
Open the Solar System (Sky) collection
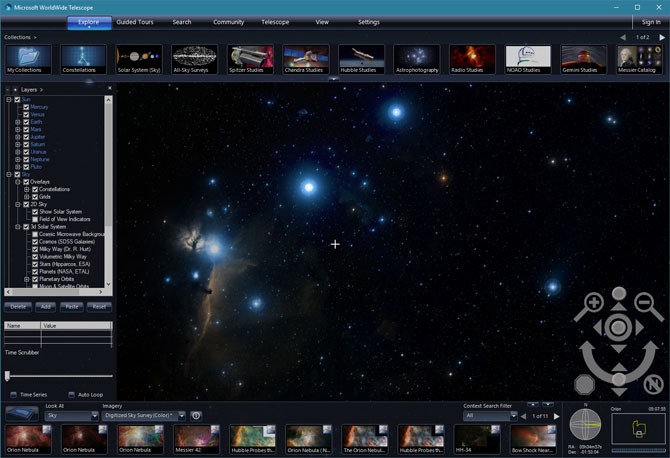click(x=139, y=59)
